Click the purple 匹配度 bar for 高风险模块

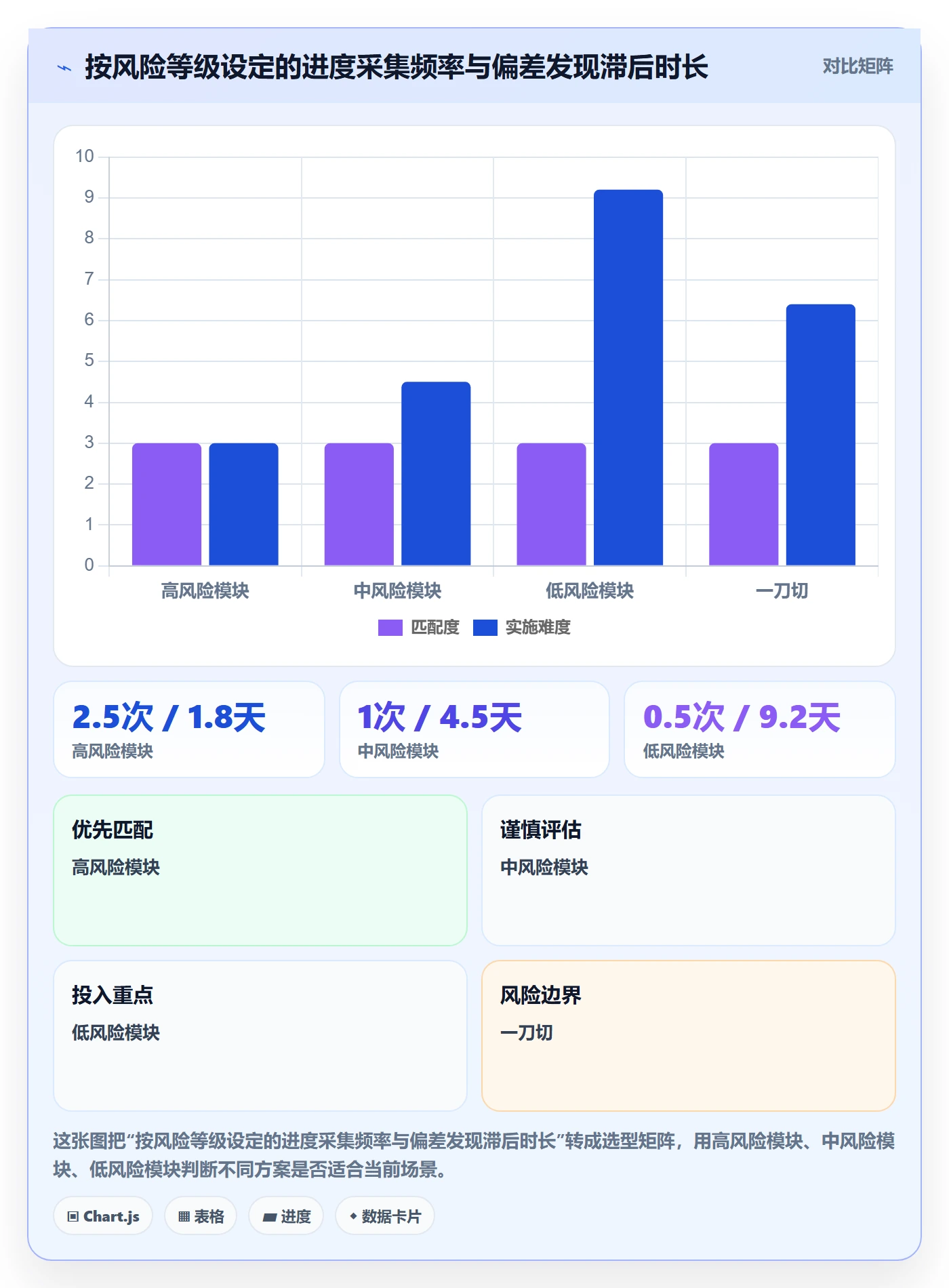[x=167, y=504]
